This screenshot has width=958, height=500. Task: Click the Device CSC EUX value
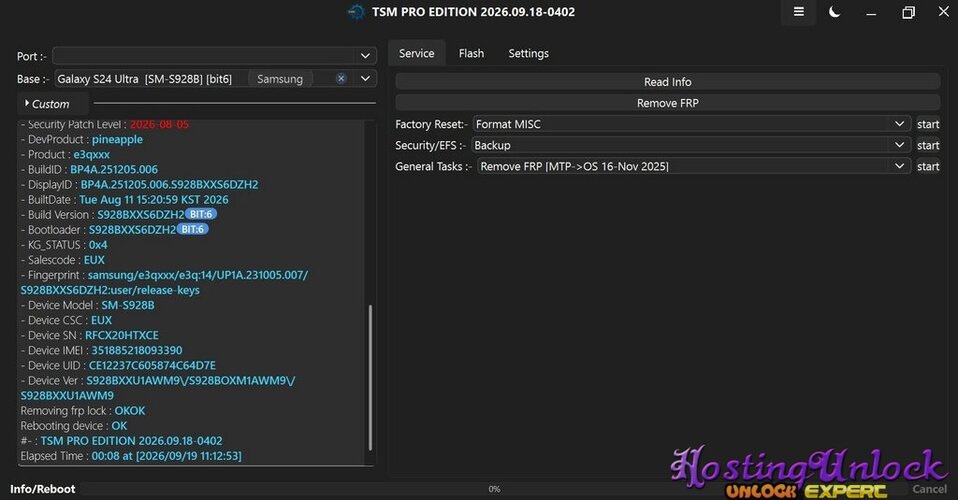101,320
